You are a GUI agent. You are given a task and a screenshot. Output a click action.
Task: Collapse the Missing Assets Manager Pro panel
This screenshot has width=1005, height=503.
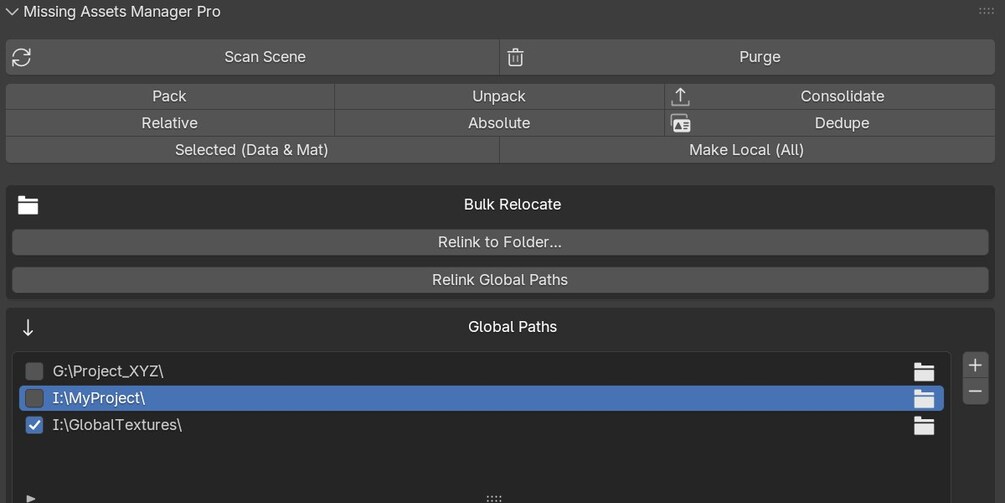12,12
